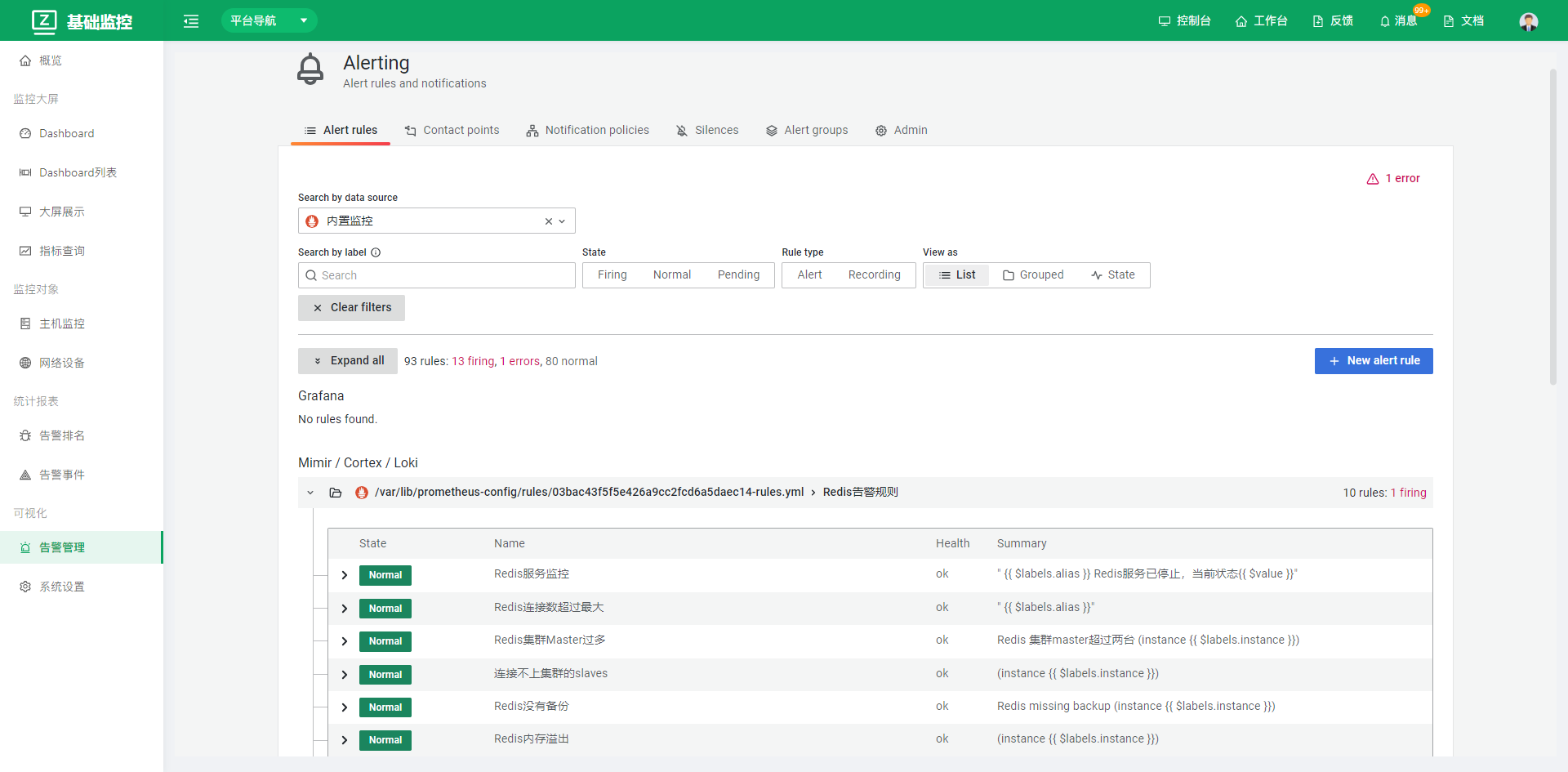Open the 反馈 feedback link

(x=1333, y=21)
